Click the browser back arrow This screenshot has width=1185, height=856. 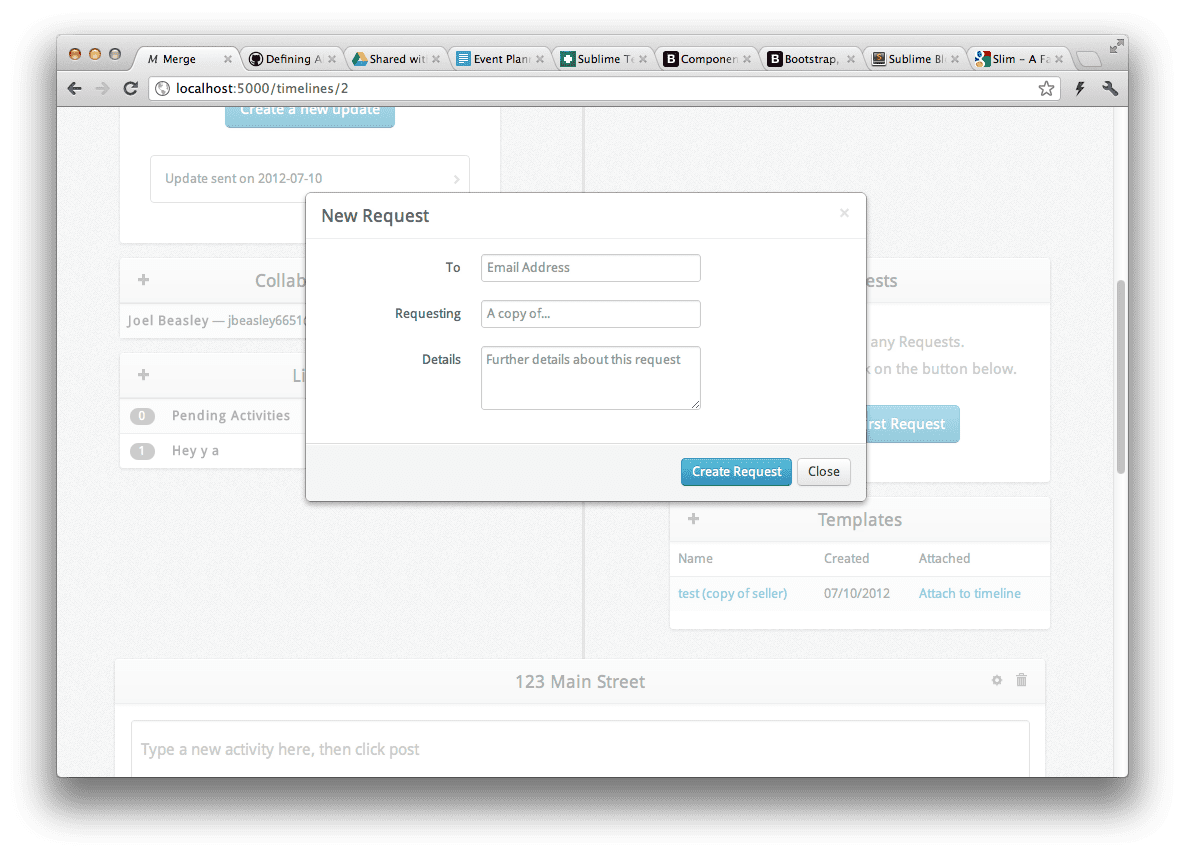(75, 89)
